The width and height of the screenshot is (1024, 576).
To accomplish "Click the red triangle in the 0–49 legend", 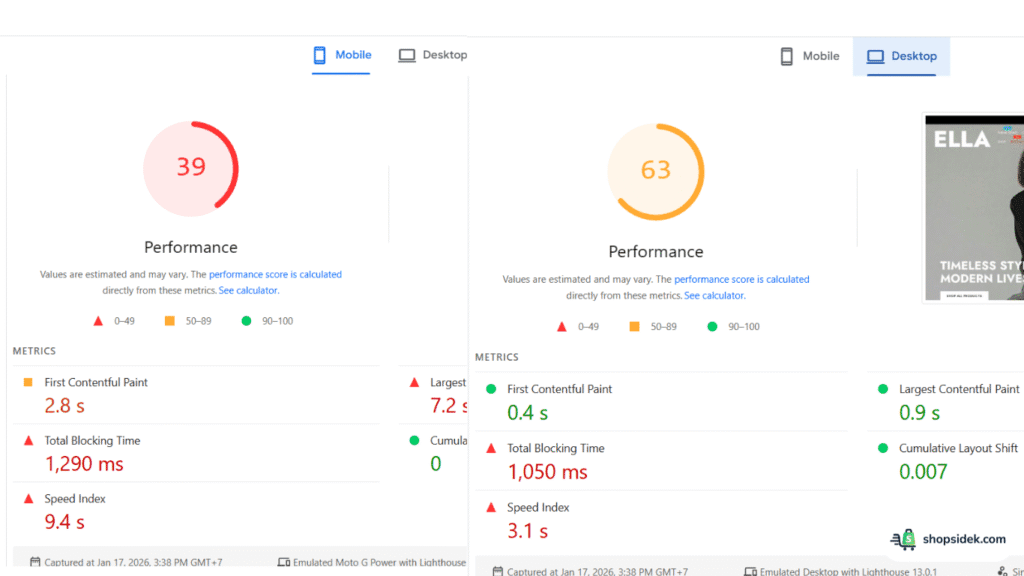I will point(99,320).
